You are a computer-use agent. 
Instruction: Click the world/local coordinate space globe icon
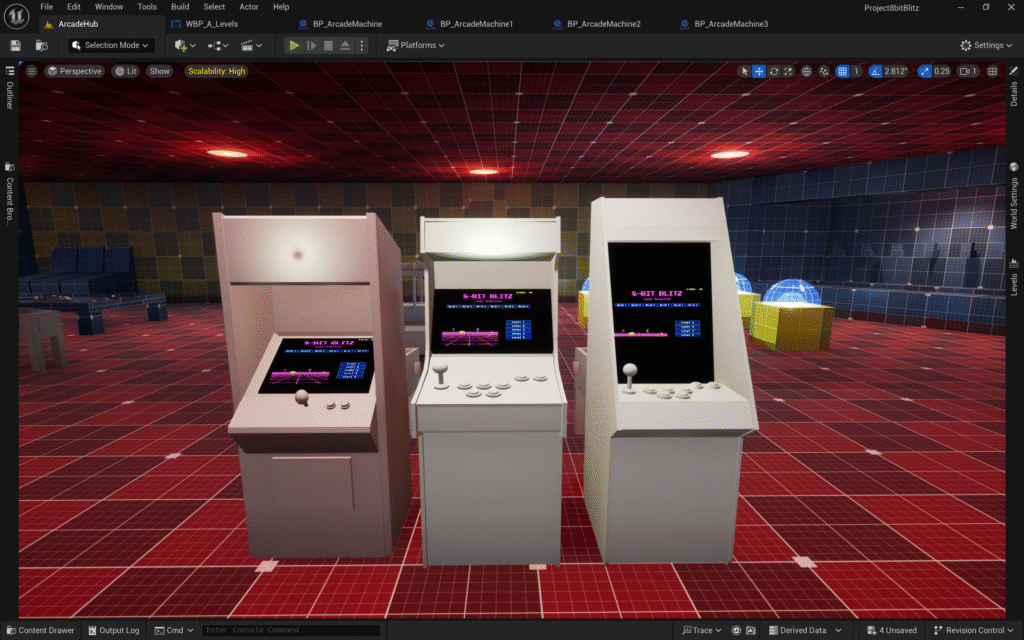pos(807,71)
